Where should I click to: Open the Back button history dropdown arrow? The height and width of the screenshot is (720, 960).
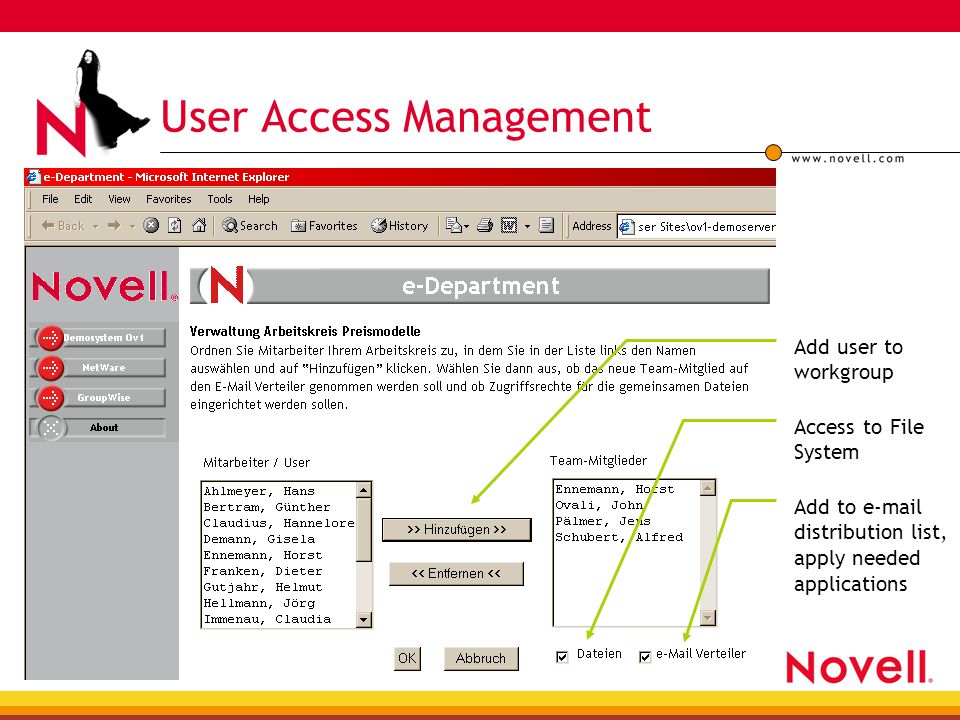(96, 227)
